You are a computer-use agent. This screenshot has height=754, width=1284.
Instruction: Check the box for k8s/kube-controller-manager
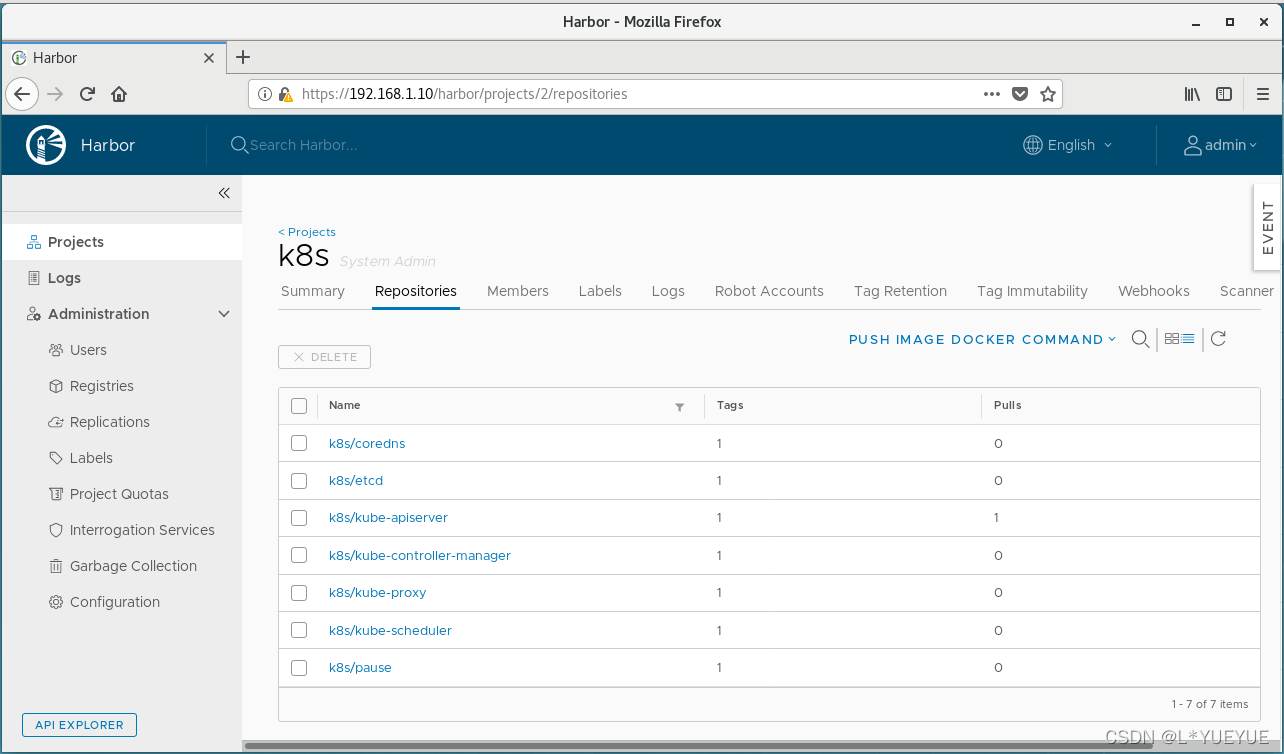[x=299, y=555]
